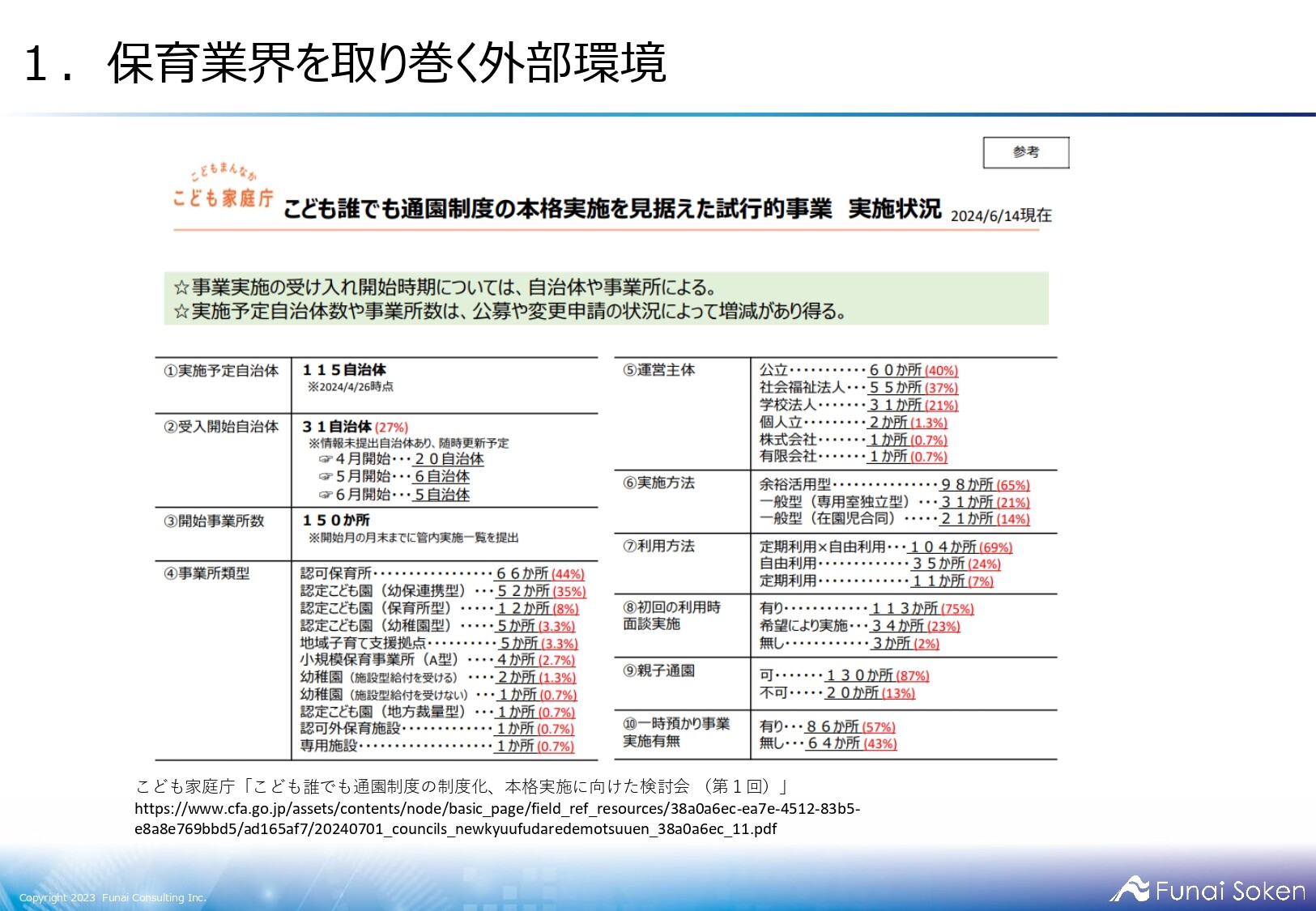Click 学校法人 31か所 (21%) entry
This screenshot has width=1316, height=911.
[858, 405]
